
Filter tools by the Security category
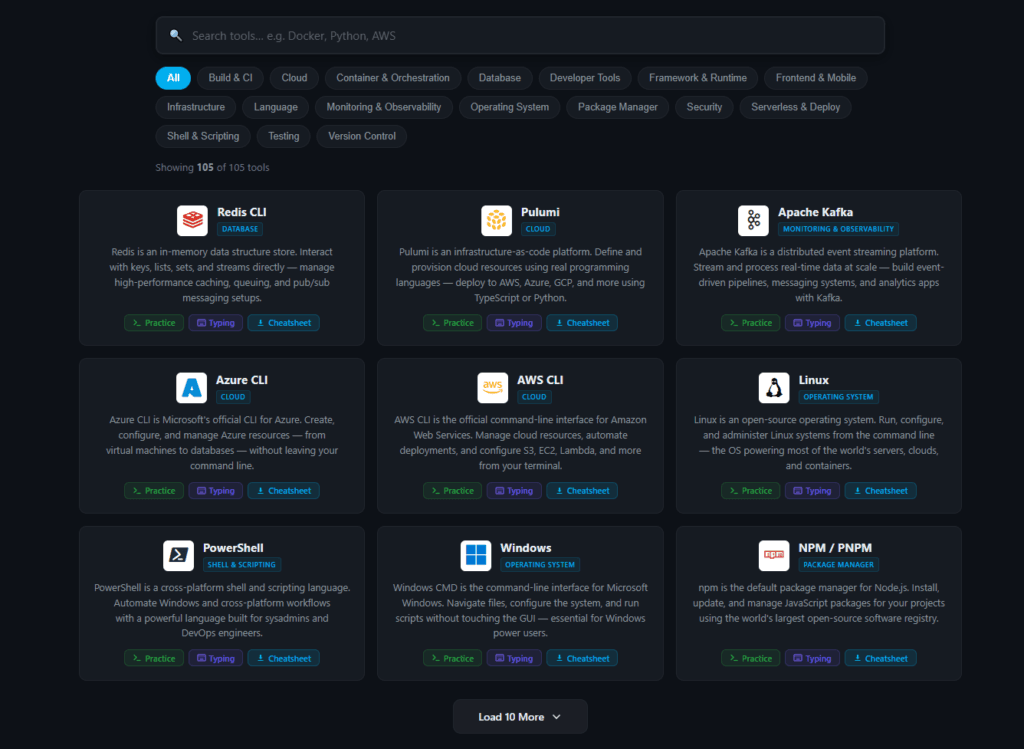click(704, 107)
